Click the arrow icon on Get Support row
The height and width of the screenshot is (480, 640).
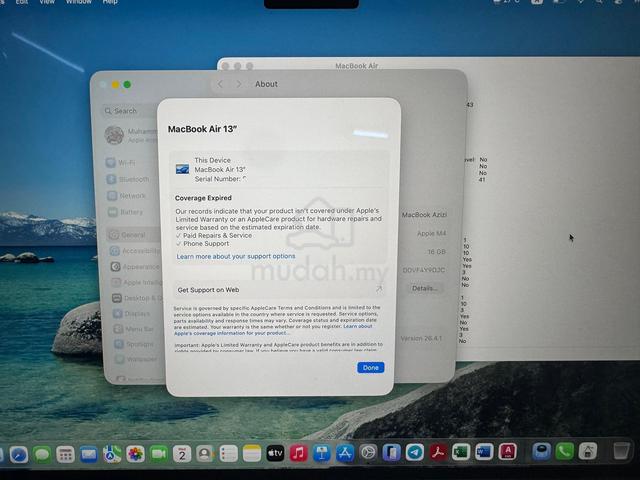click(x=378, y=289)
